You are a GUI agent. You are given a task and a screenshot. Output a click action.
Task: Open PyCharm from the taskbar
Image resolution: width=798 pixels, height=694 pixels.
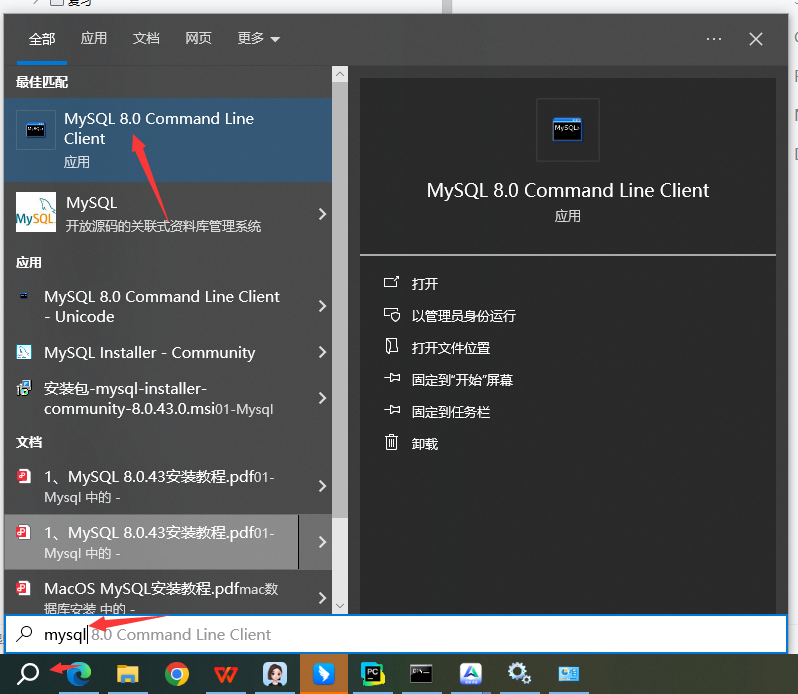[373, 674]
